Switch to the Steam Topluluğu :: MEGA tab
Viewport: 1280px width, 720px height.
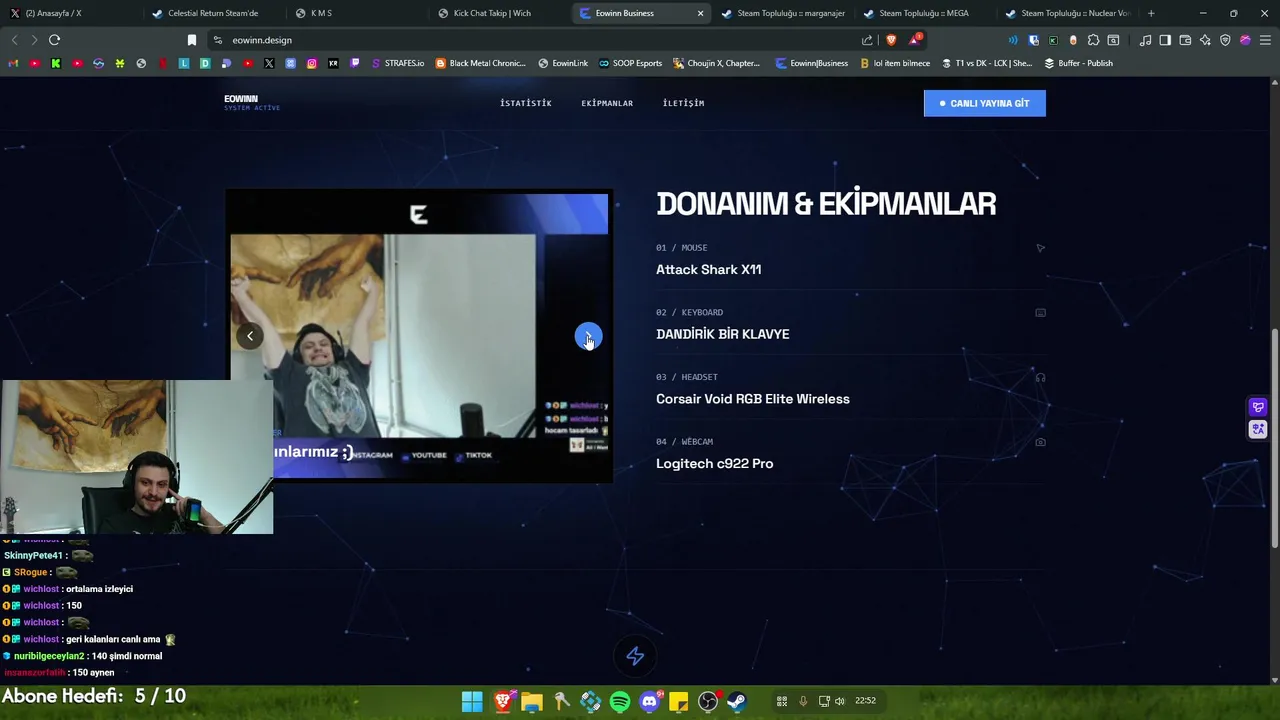[925, 13]
